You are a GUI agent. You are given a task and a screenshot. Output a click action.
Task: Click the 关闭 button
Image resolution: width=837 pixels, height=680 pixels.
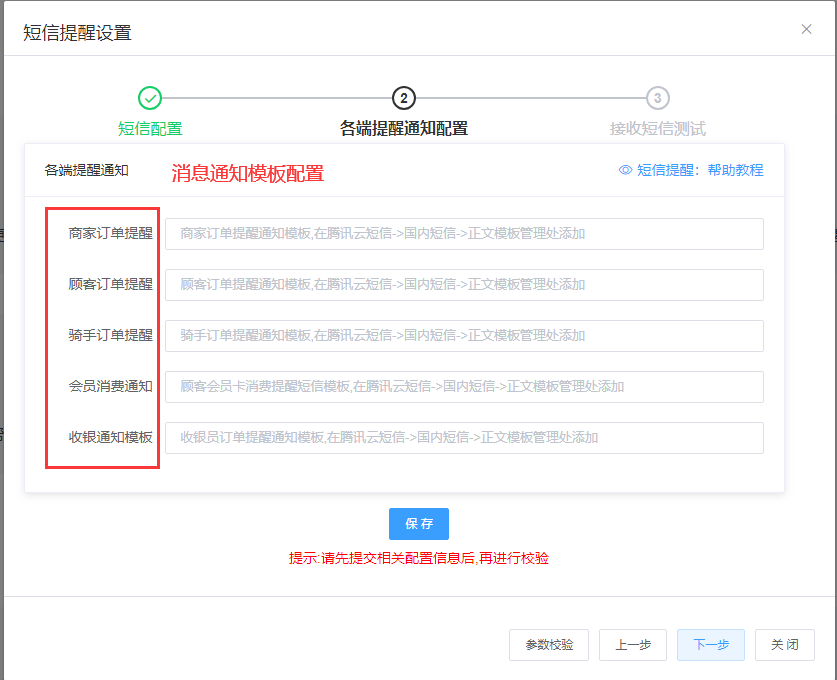785,645
